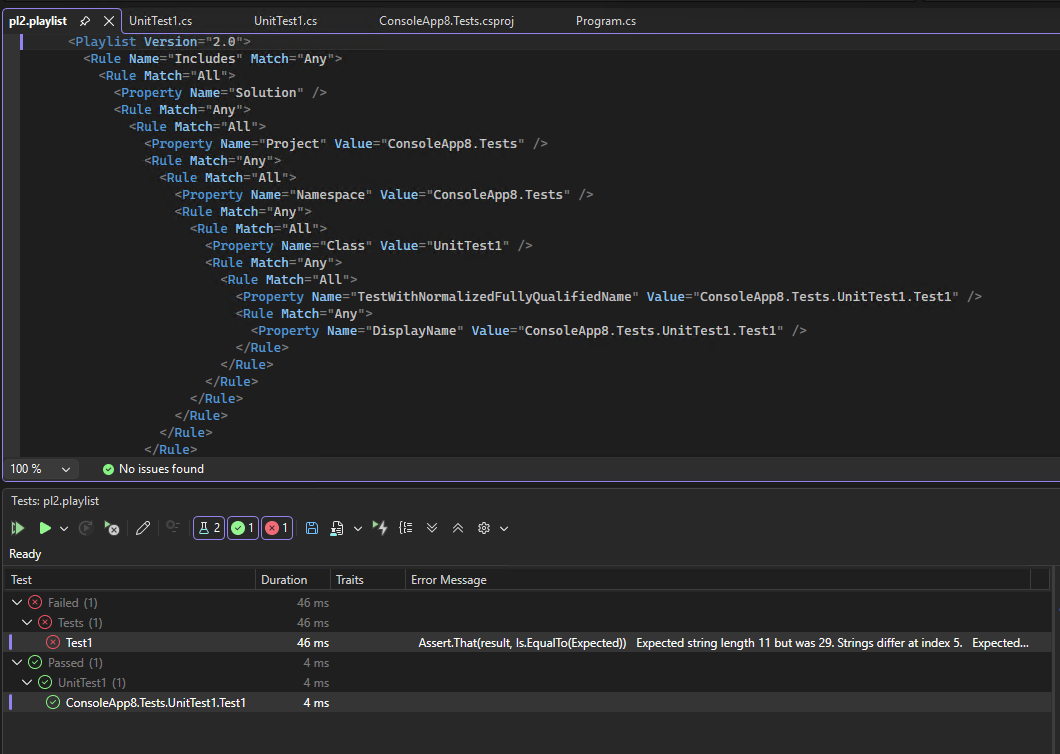The image size is (1060, 754).
Task: Collapse all test results with the chevron icon
Action: 457,528
